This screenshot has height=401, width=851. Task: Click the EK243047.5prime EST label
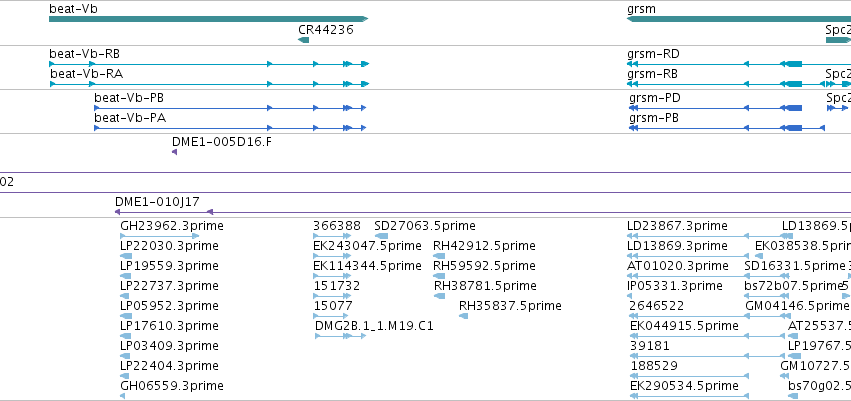click(x=367, y=246)
